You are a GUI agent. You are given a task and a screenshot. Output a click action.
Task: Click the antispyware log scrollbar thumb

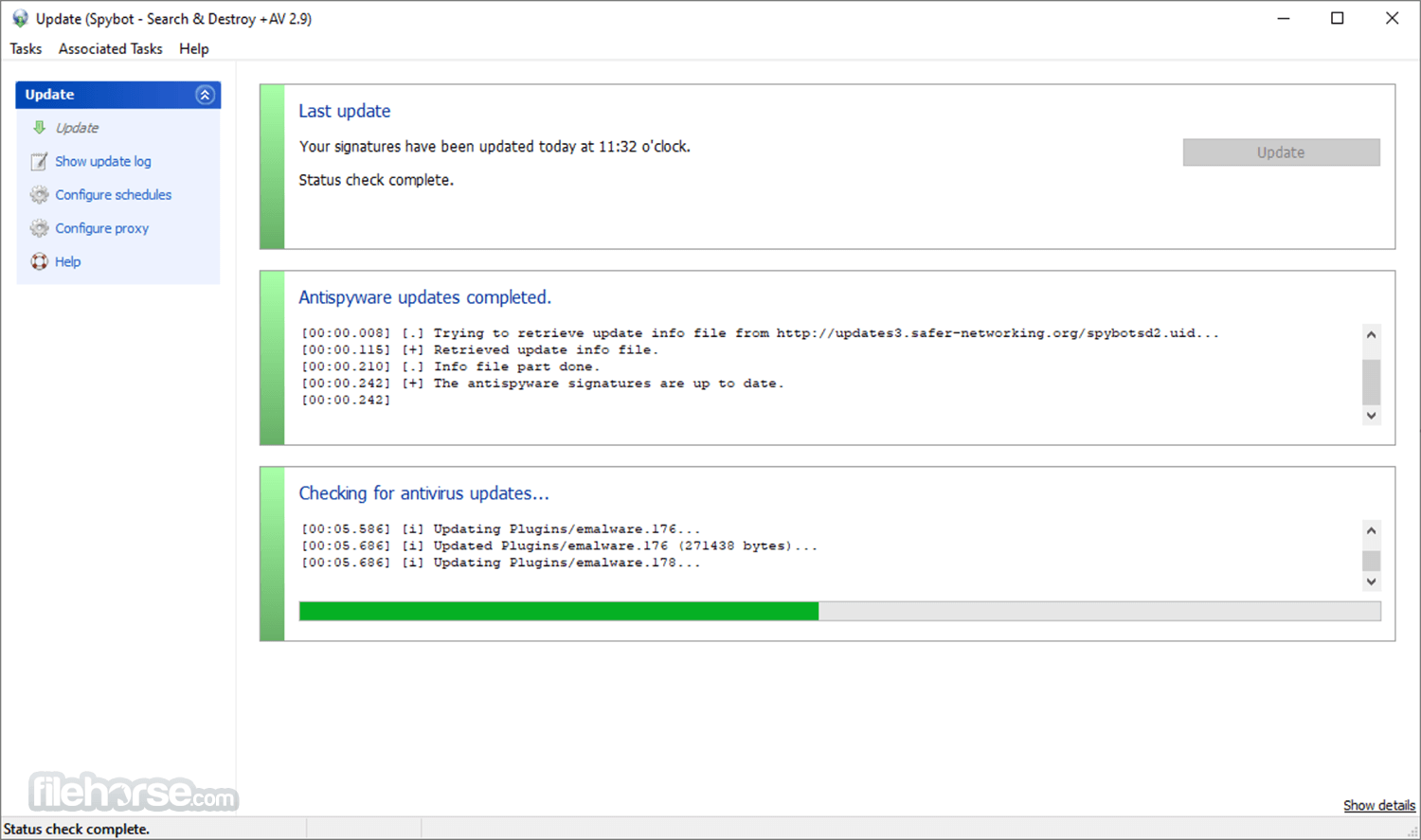pyautogui.click(x=1371, y=382)
